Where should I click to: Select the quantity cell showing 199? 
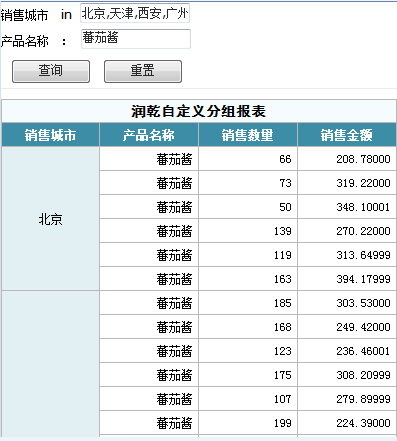click(x=248, y=423)
